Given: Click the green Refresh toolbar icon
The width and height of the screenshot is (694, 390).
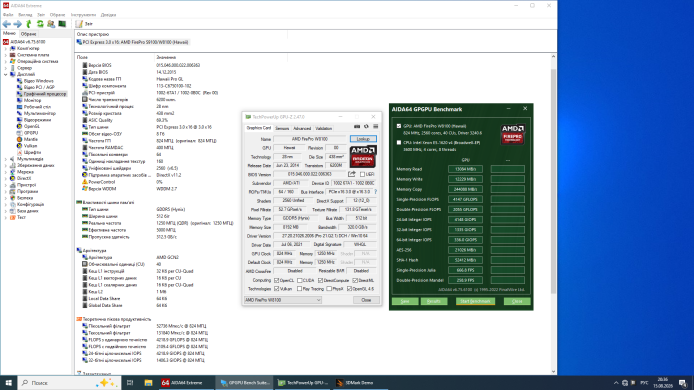Looking at the screenshot, I should 40,24.
